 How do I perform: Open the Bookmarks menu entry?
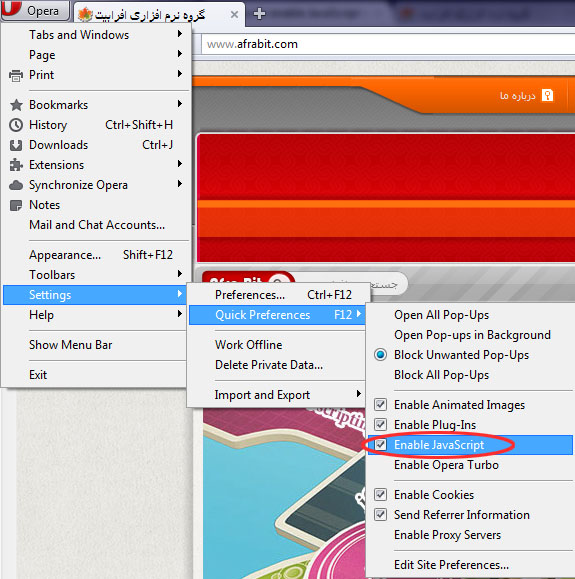96,105
